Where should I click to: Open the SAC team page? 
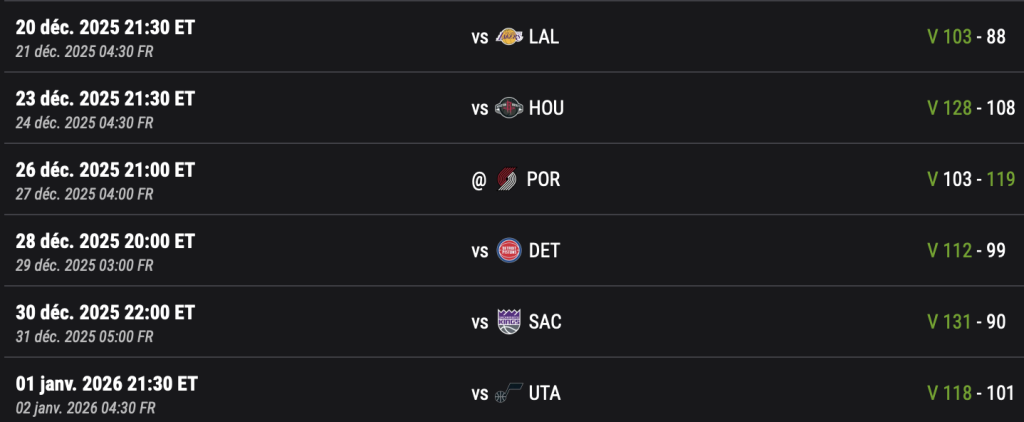(545, 322)
